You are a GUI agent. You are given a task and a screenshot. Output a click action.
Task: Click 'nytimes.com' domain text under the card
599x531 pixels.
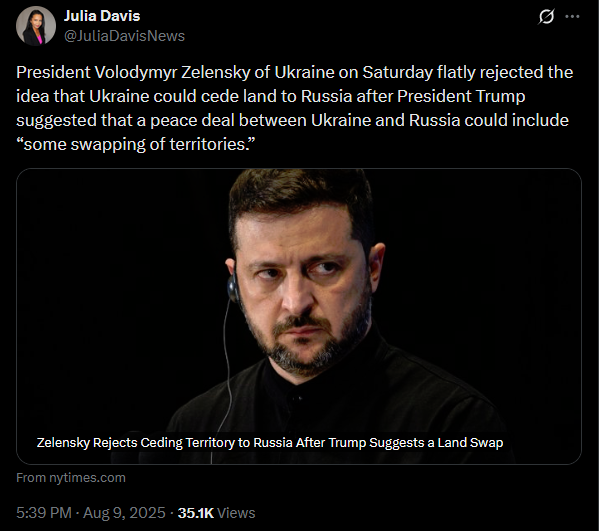87,478
